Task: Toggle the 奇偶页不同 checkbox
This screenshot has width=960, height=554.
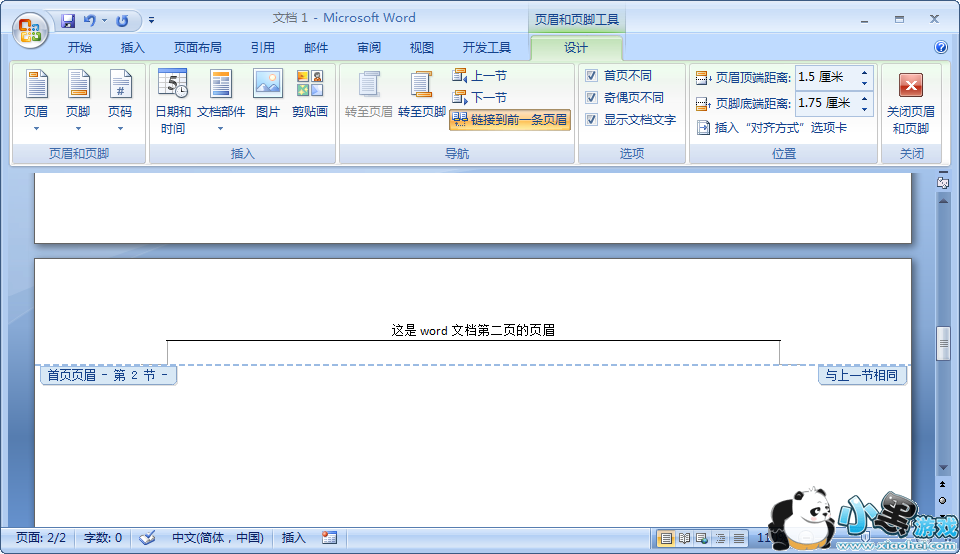Action: pos(591,97)
